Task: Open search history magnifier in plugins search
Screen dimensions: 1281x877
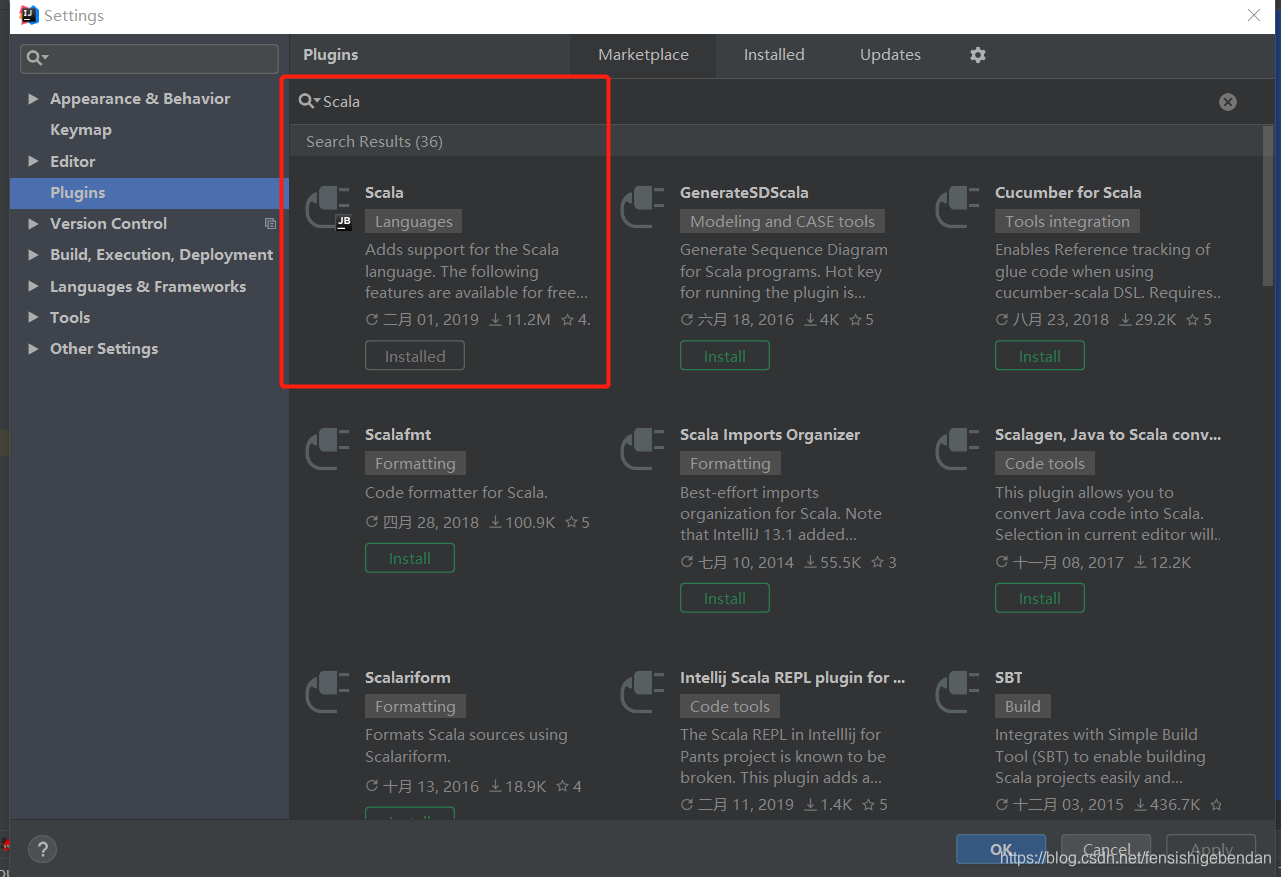Action: pos(310,102)
